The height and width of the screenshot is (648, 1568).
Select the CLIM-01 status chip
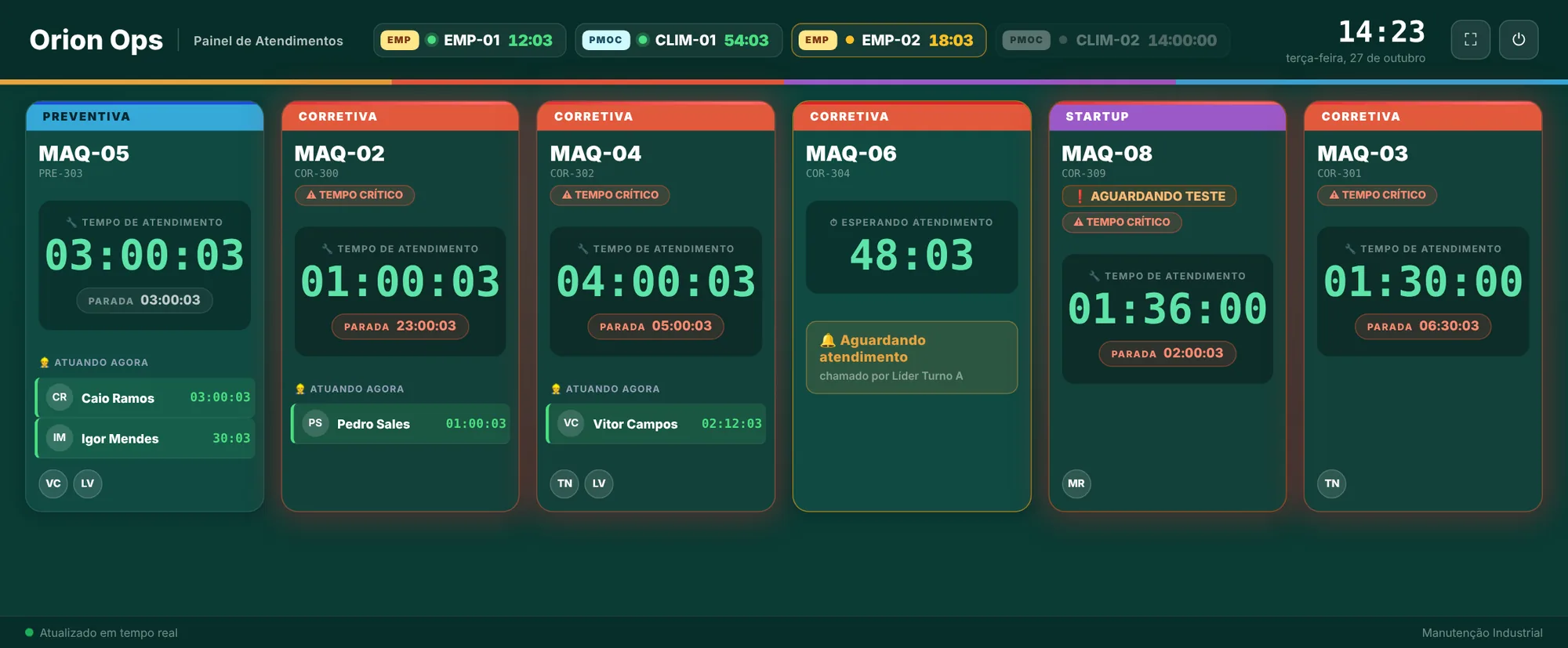[678, 40]
